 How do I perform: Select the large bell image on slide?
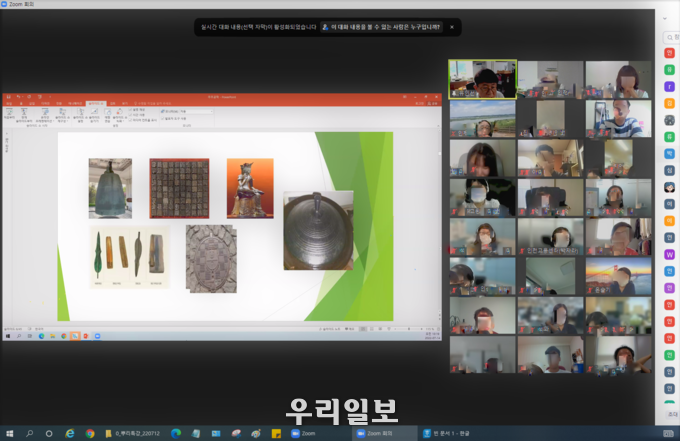pos(318,230)
